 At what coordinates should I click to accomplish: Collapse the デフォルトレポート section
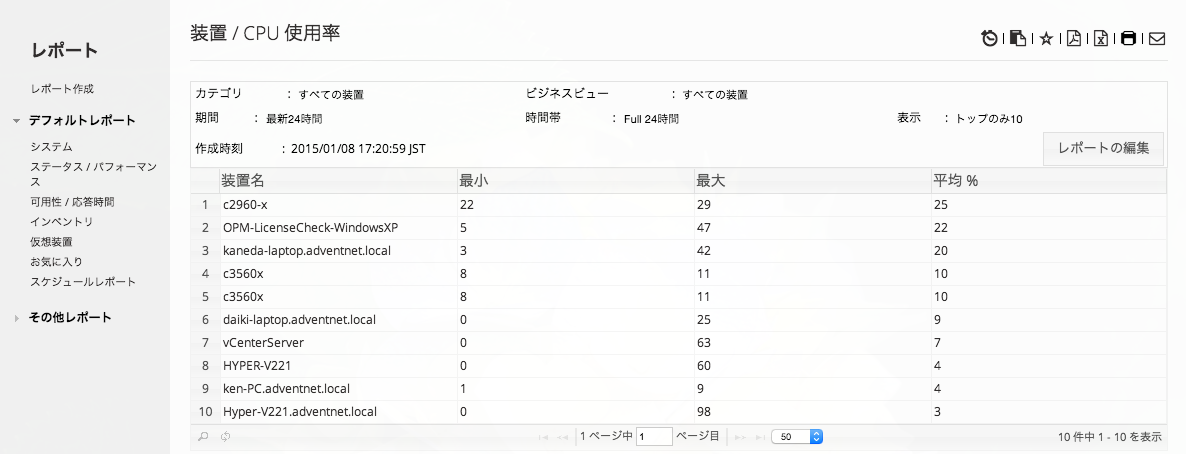(x=17, y=120)
